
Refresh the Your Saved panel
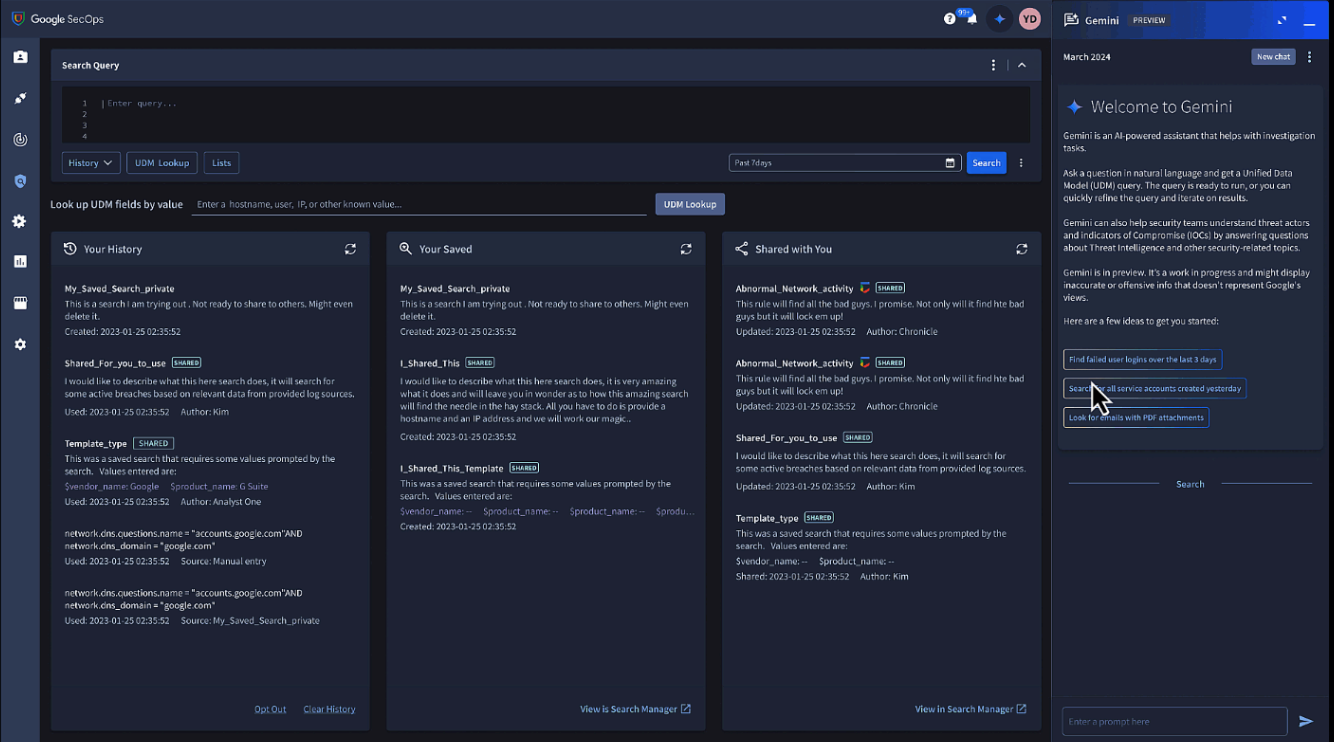click(x=686, y=249)
